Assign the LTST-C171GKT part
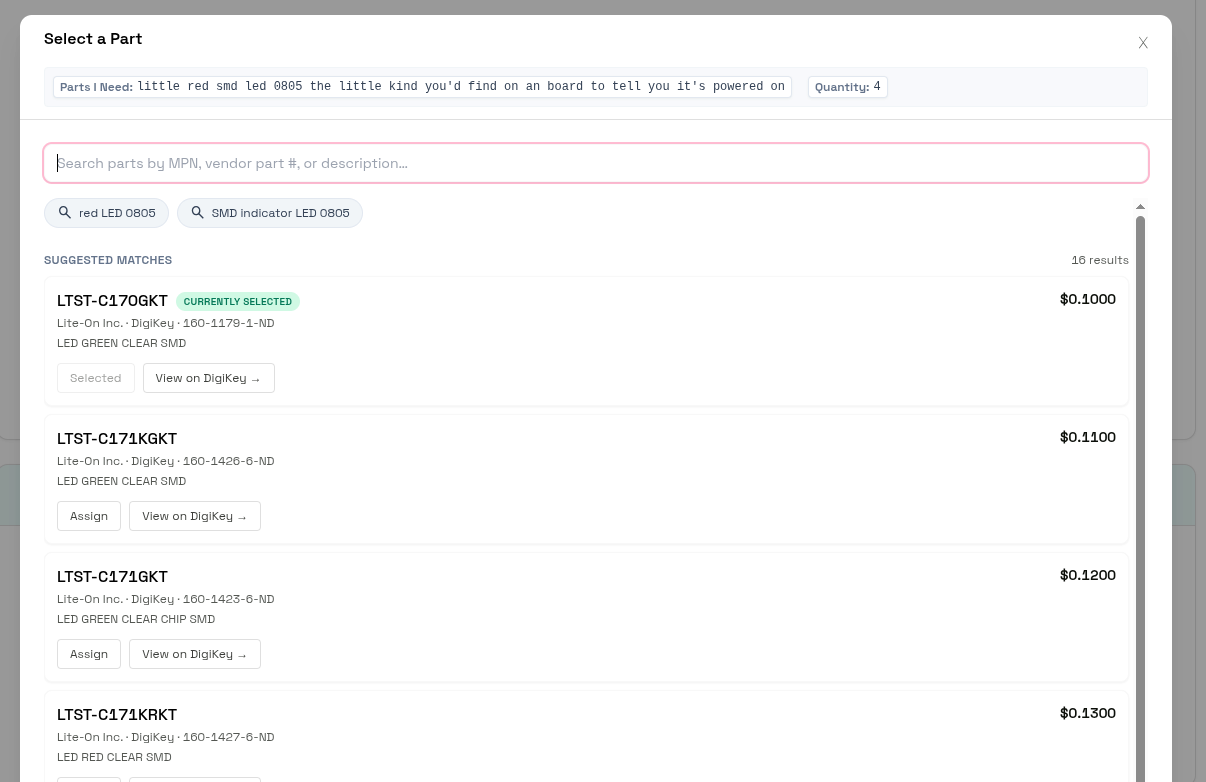Image resolution: width=1206 pixels, height=782 pixels. tap(89, 654)
